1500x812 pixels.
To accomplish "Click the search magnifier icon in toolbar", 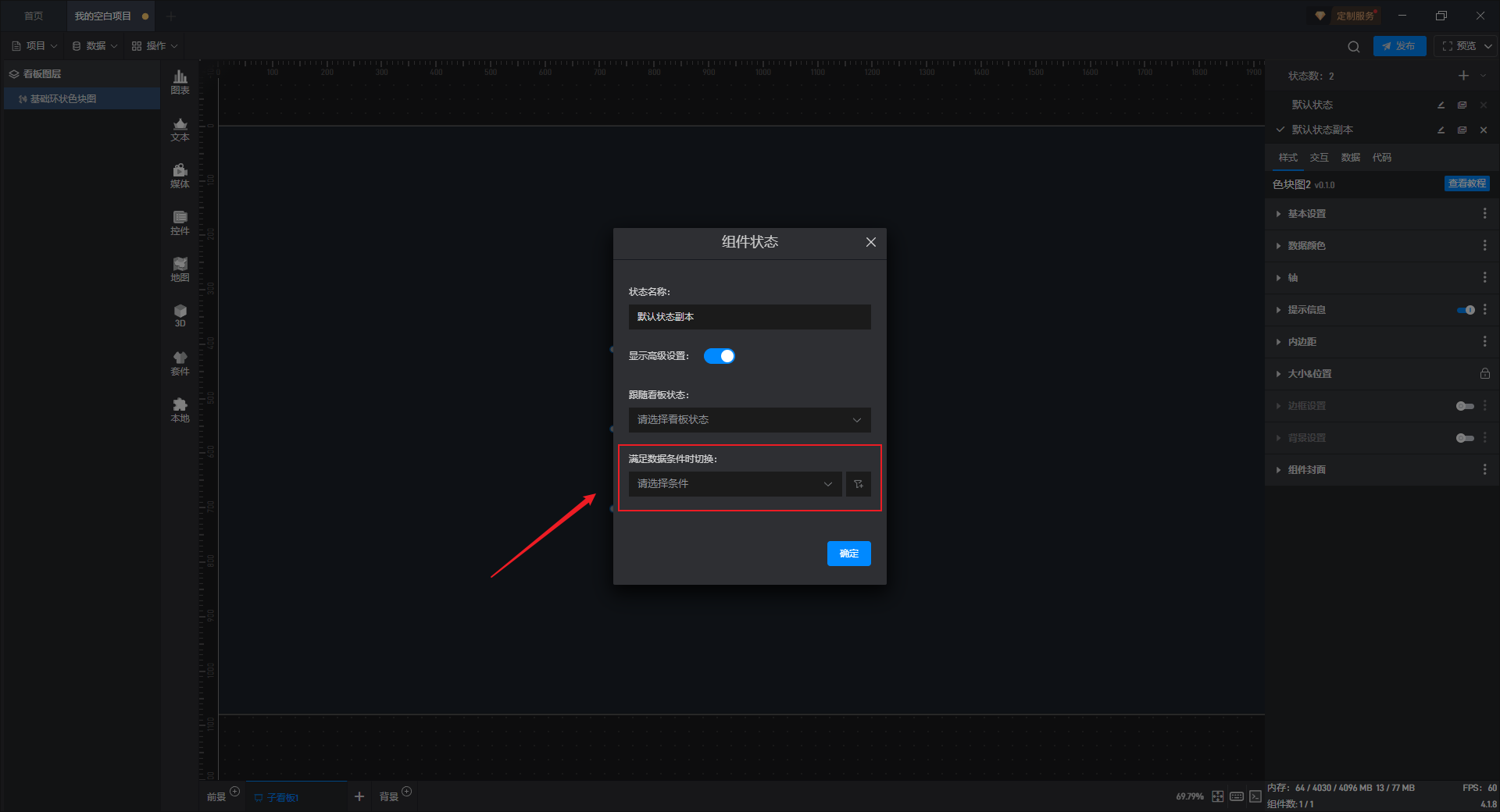I will [x=1354, y=46].
